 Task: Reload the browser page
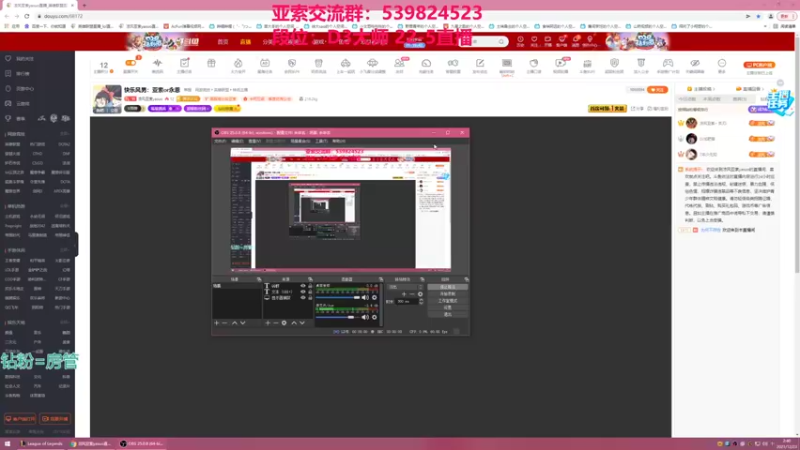27,16
